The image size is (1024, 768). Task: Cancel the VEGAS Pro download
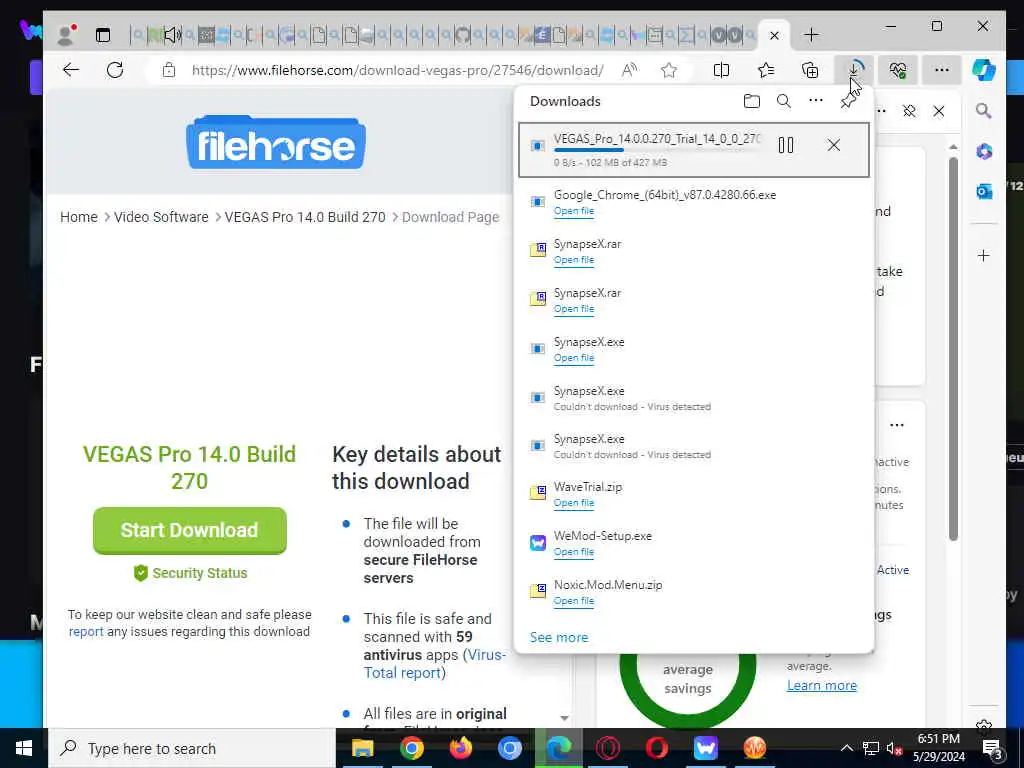pyautogui.click(x=834, y=145)
